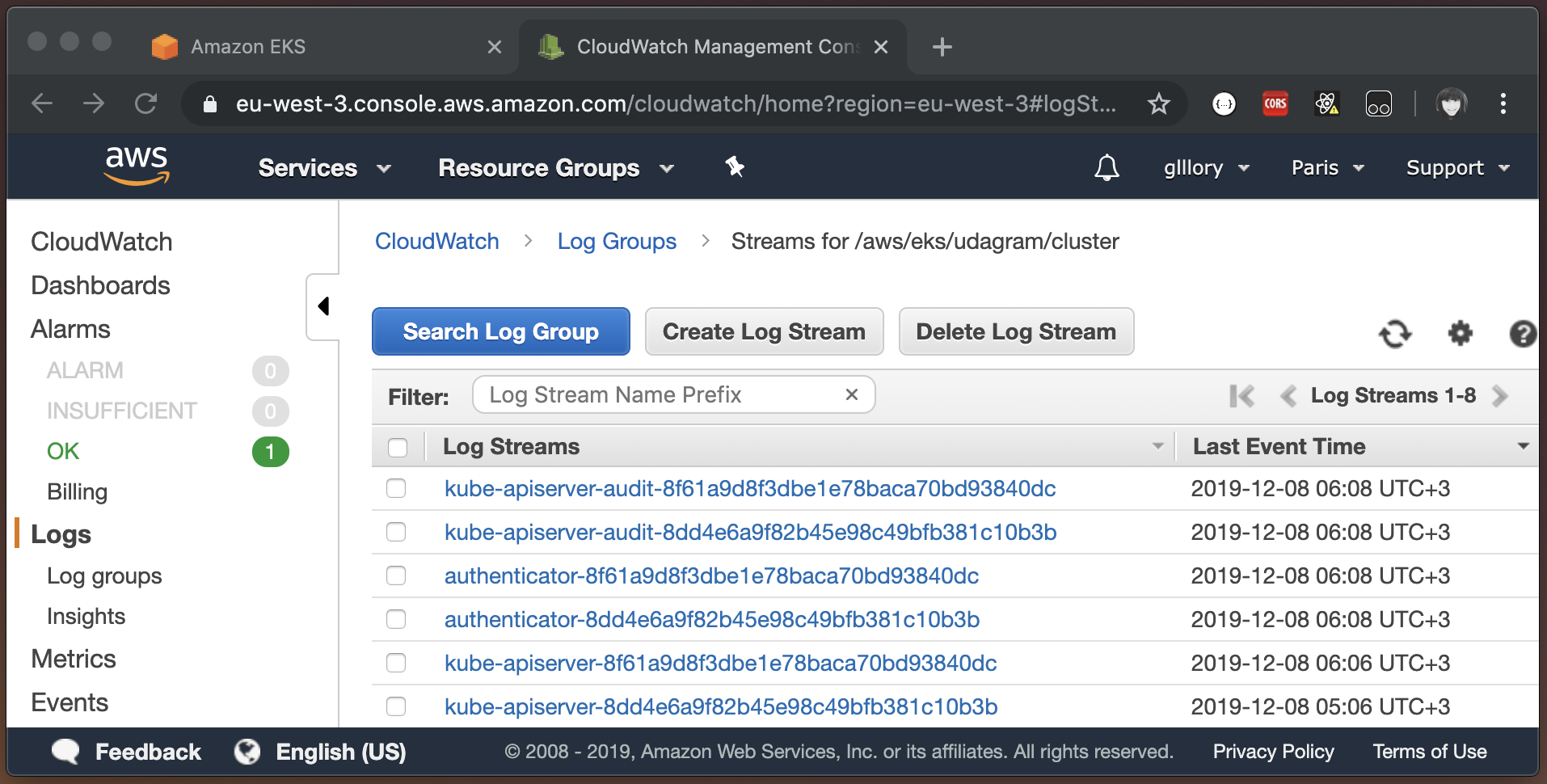Open the help question mark icon
Screen dimensions: 1547x784
pos(1523,333)
